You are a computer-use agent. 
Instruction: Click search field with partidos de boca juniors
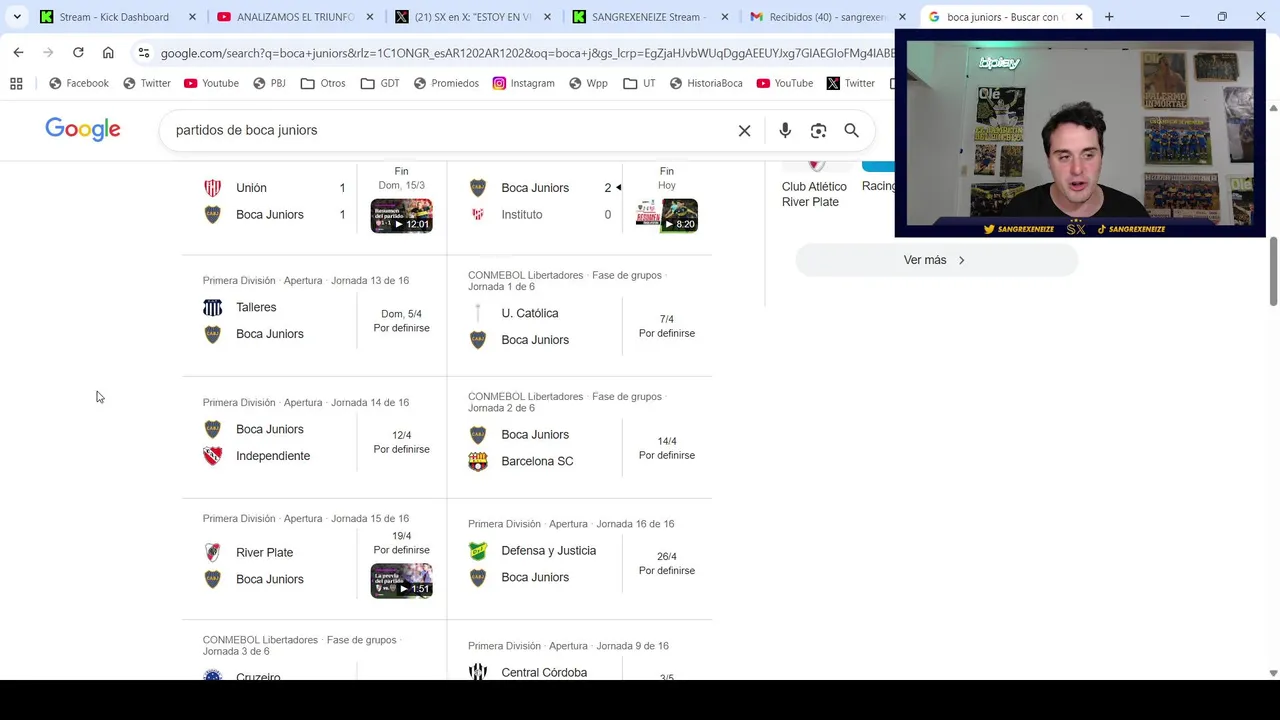click(450, 130)
